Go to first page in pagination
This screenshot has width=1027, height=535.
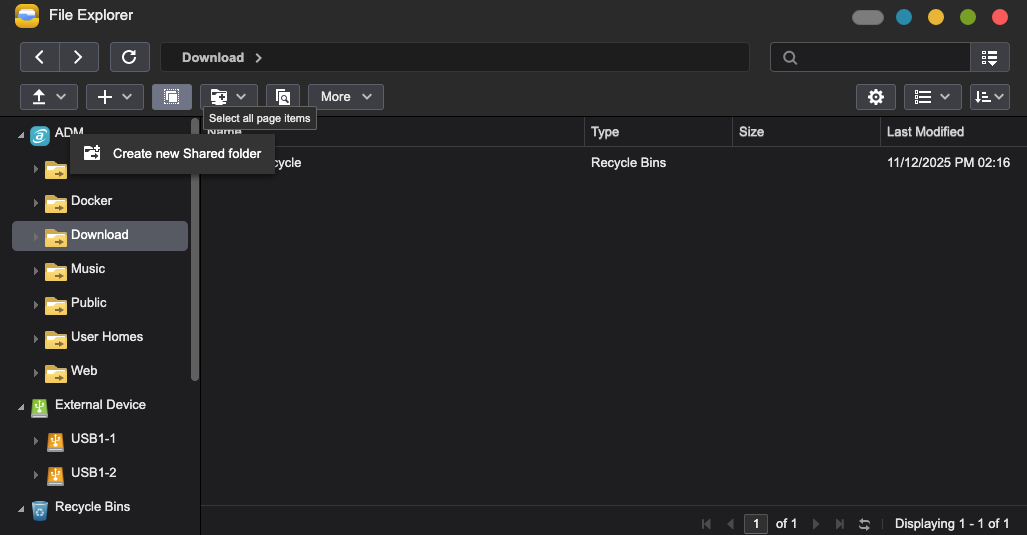point(706,524)
